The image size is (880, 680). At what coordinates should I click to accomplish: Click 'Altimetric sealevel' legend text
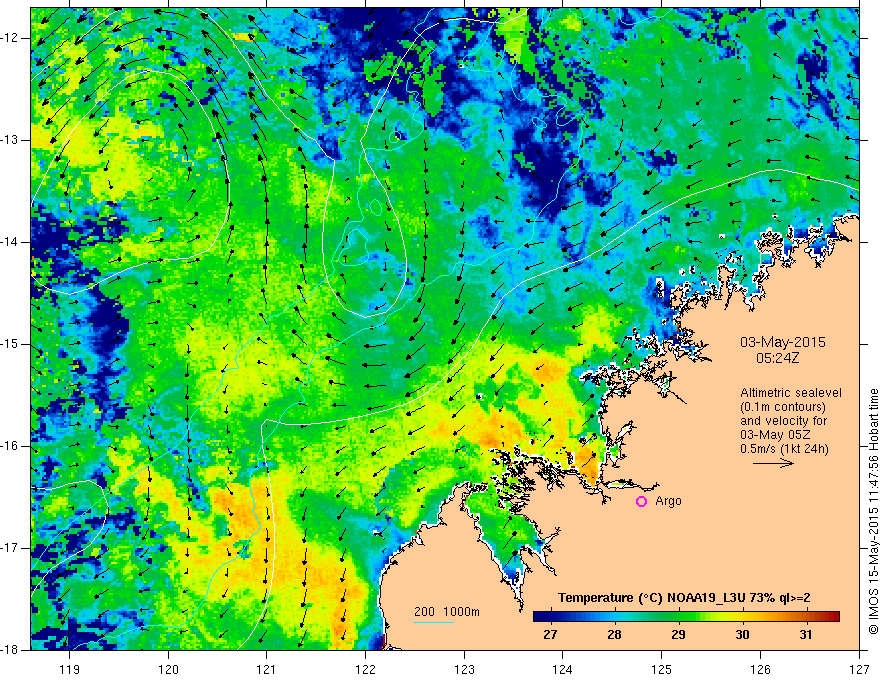click(x=791, y=393)
